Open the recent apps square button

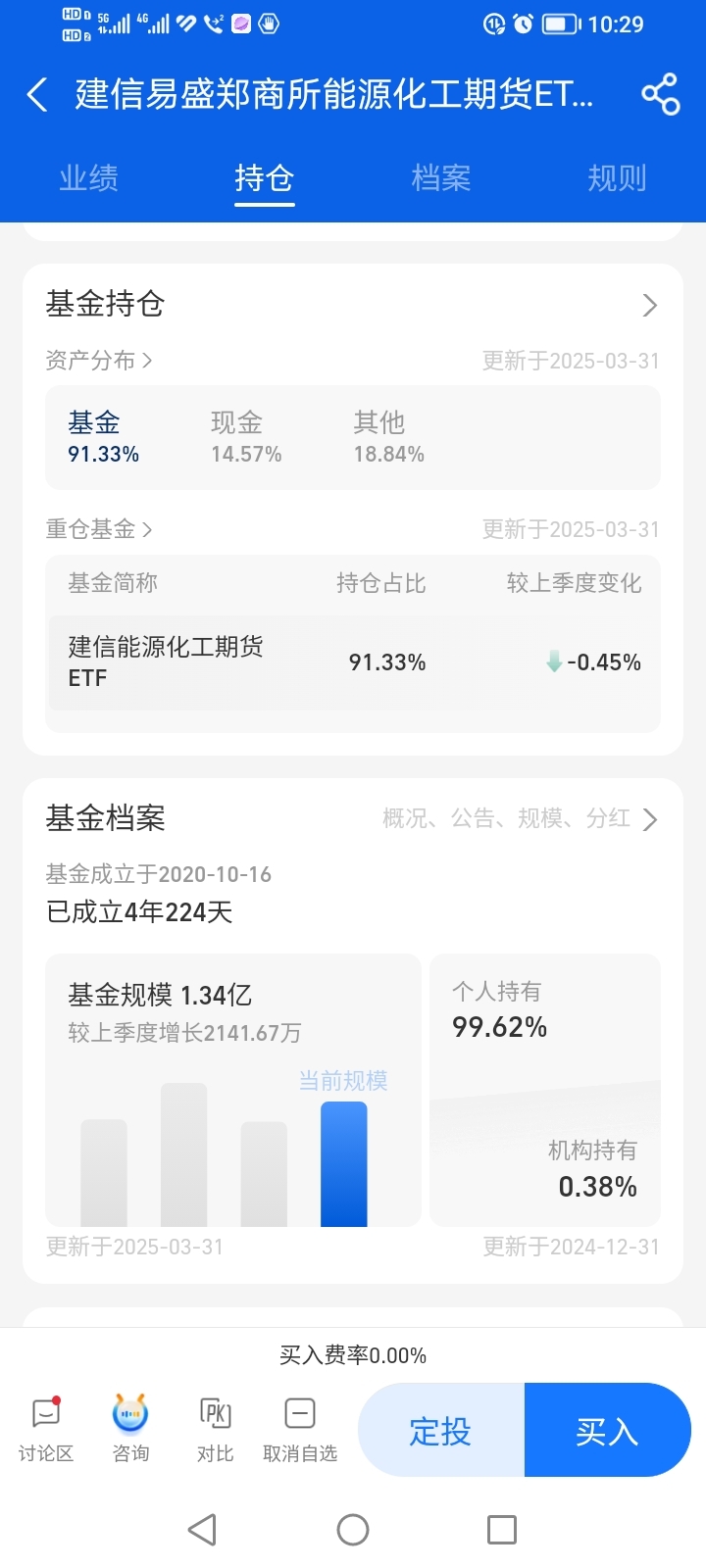pos(502,1529)
